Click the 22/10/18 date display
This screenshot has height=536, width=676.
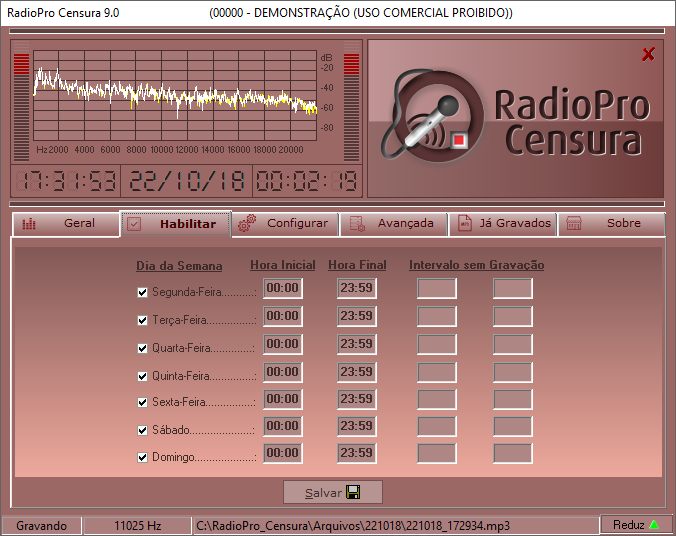point(187,181)
